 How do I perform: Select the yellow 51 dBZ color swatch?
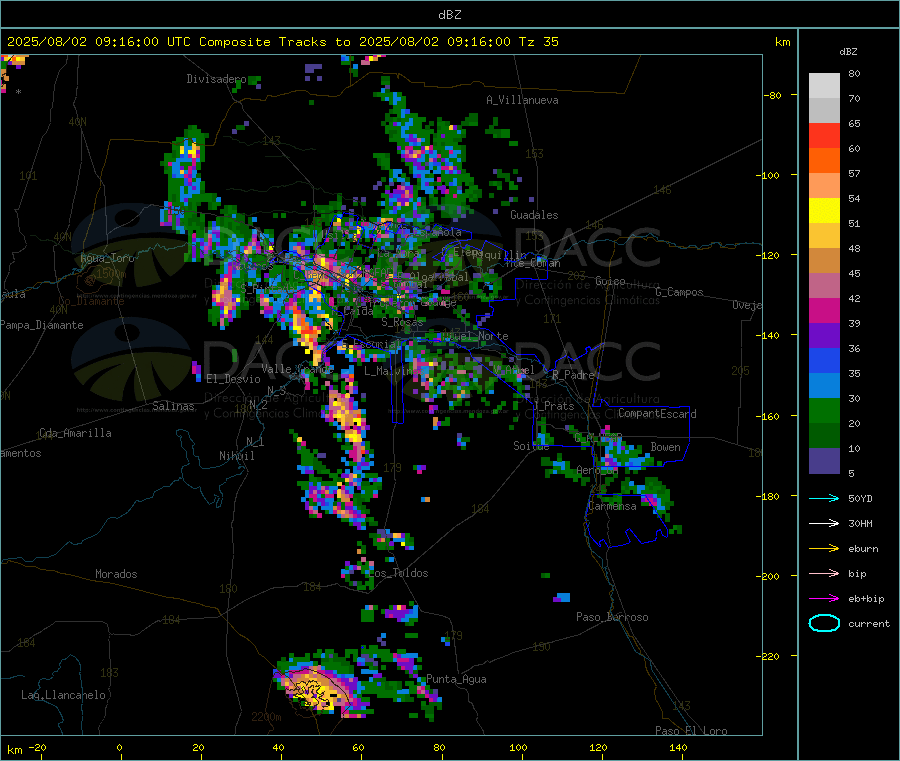824,211
